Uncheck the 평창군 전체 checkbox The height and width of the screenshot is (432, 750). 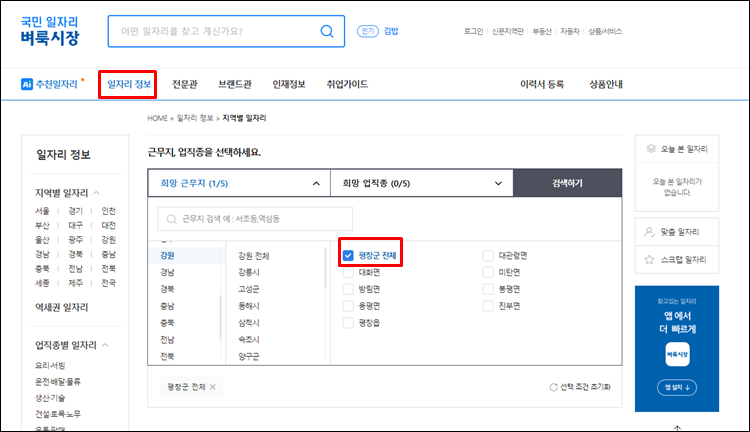coord(348,255)
